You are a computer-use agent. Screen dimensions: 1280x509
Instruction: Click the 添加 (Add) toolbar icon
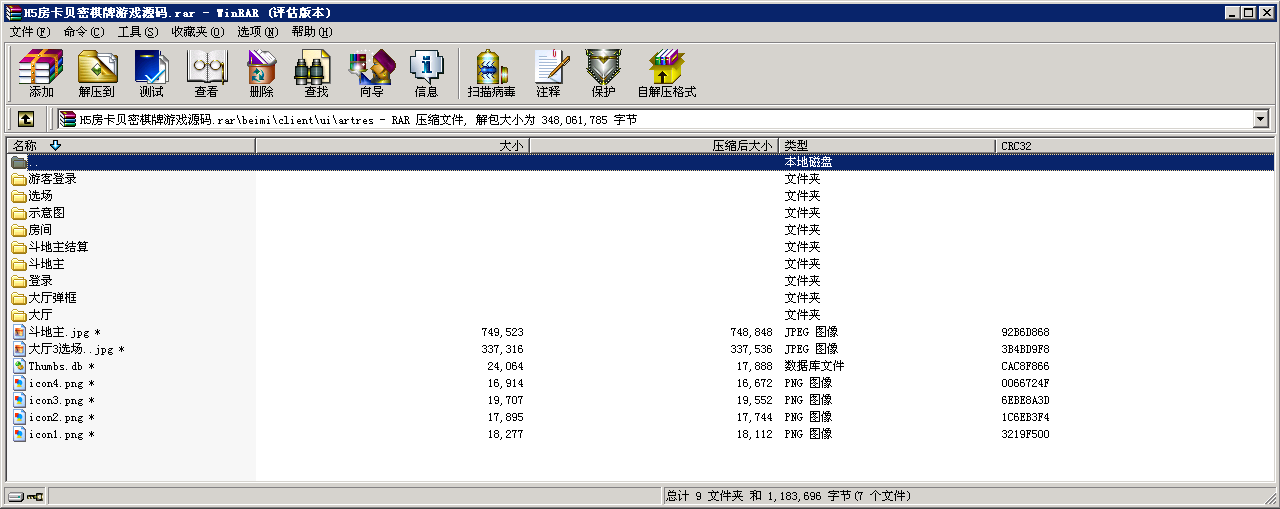tap(41, 74)
